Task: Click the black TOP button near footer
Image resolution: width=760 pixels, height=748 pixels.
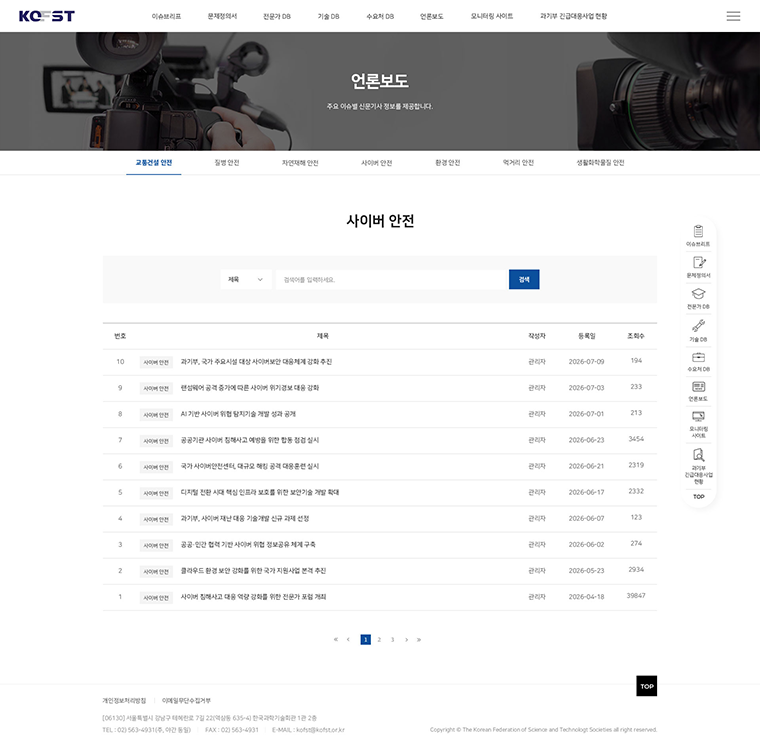Action: click(647, 685)
